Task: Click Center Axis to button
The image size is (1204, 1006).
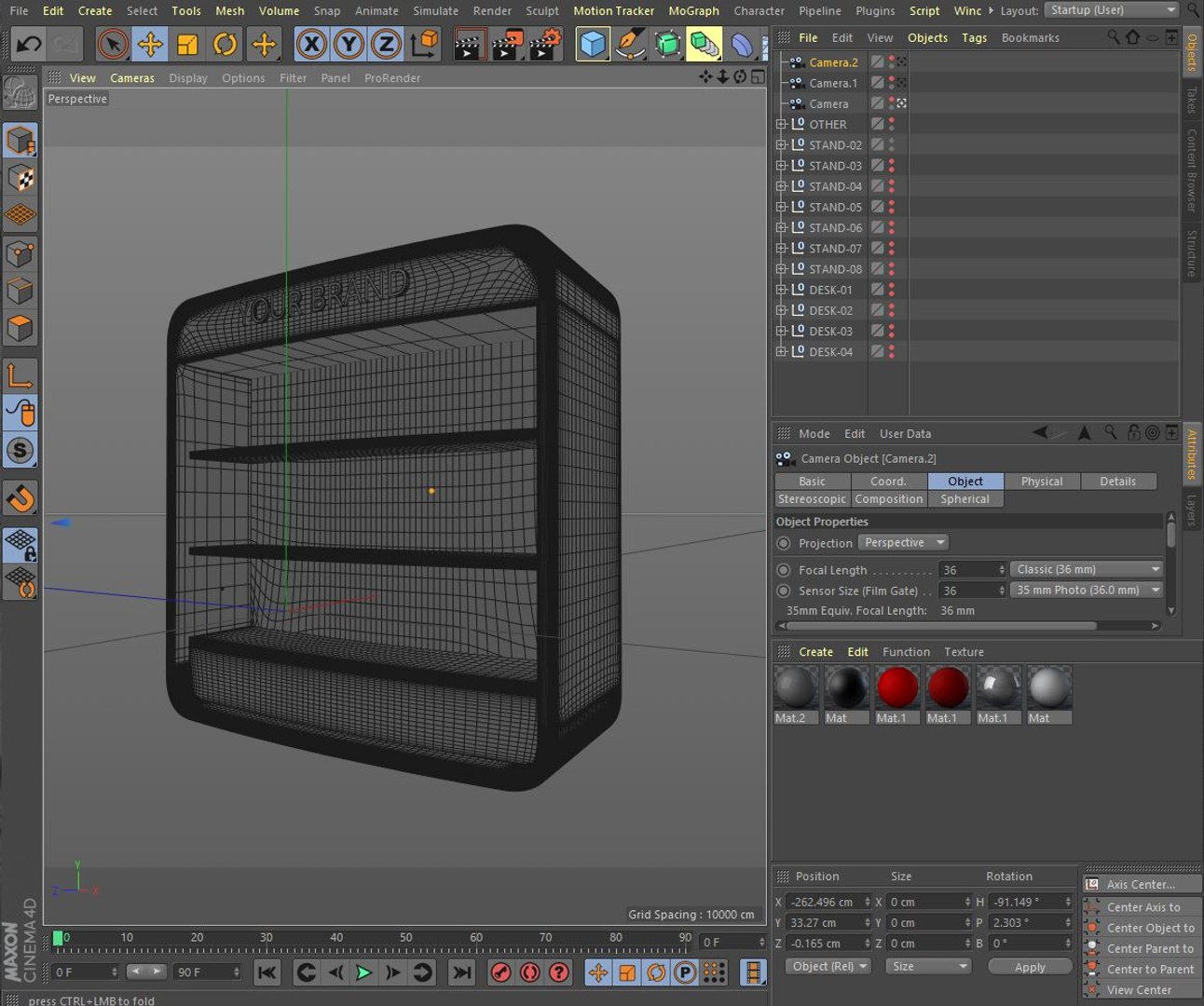Action: tap(1143, 907)
